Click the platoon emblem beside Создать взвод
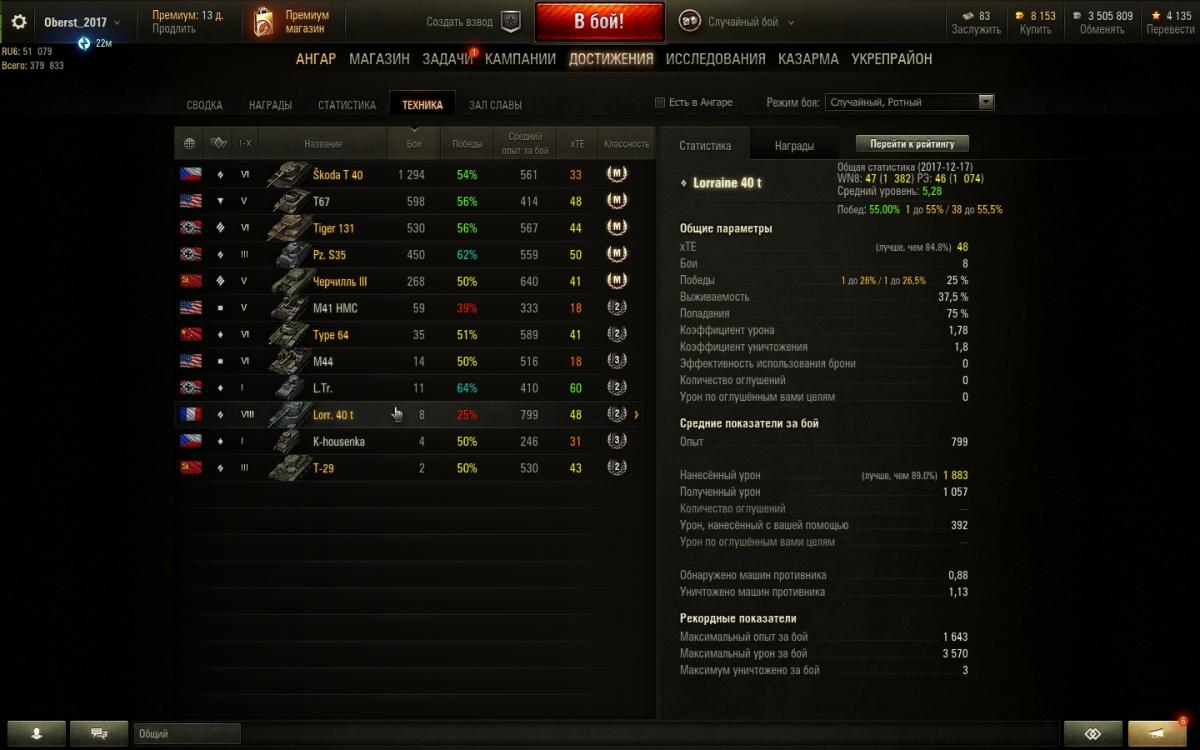 pos(511,21)
